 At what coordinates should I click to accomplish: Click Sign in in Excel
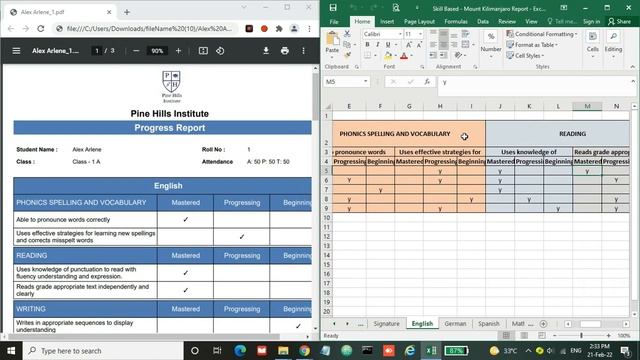point(591,21)
